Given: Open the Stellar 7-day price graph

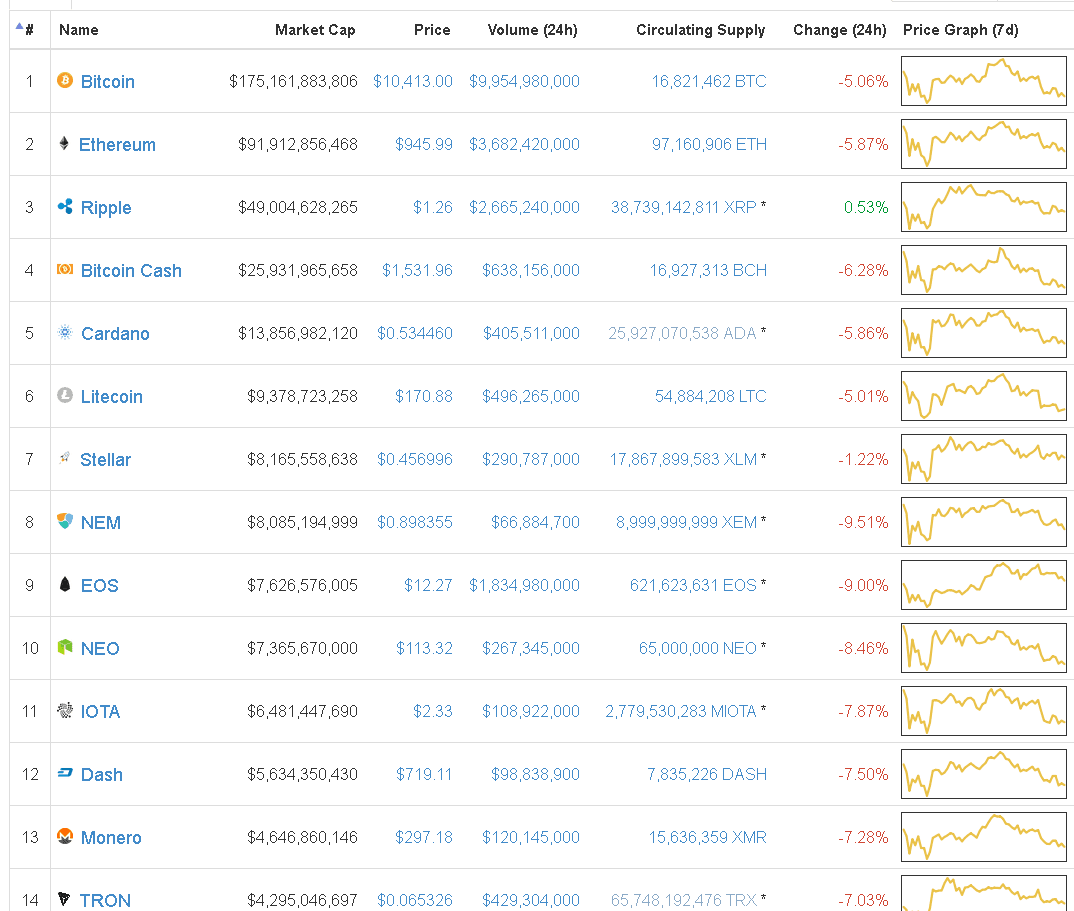Looking at the screenshot, I should click(983, 459).
